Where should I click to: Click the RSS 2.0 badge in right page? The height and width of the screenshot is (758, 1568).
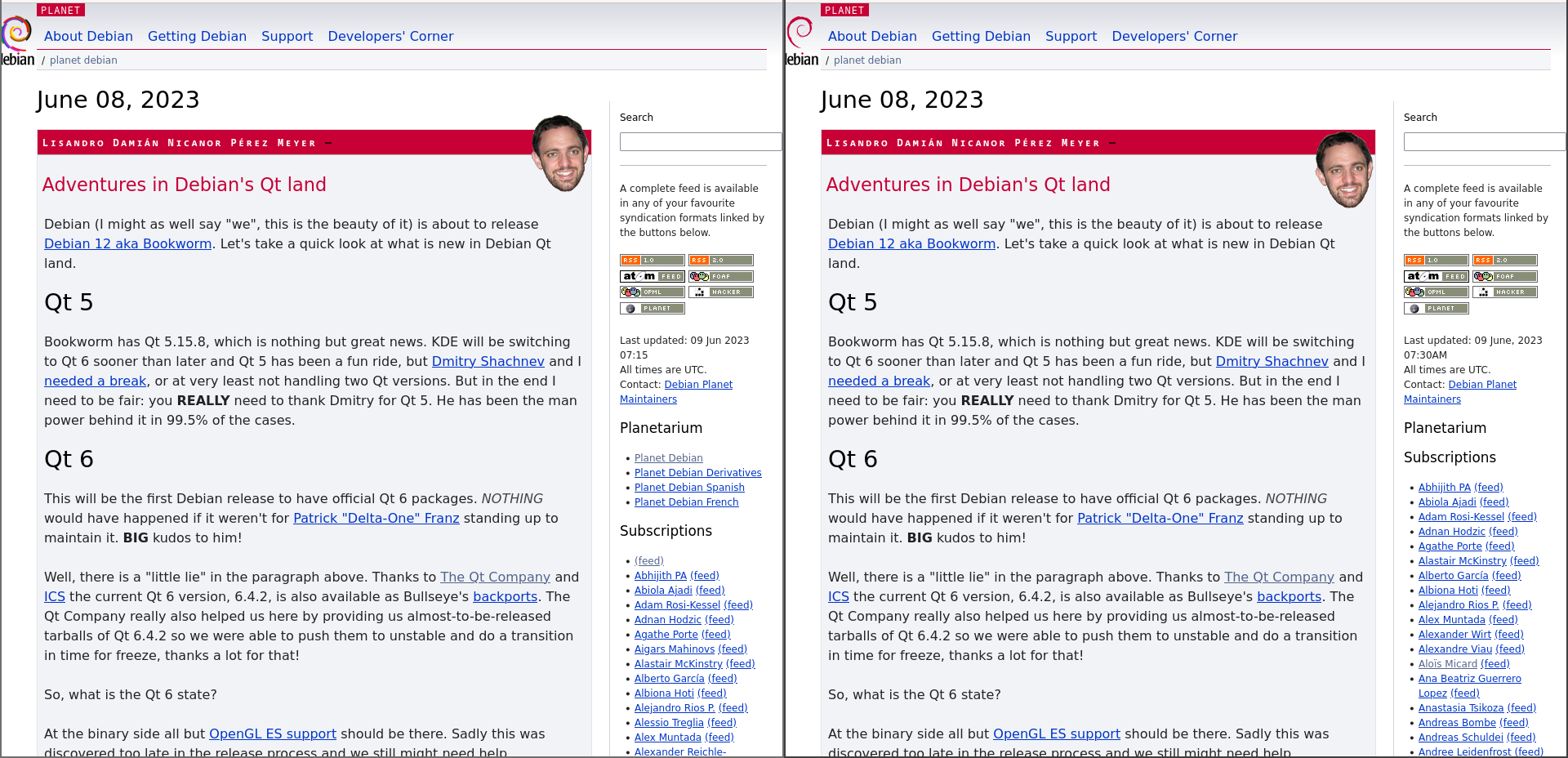point(1504,261)
